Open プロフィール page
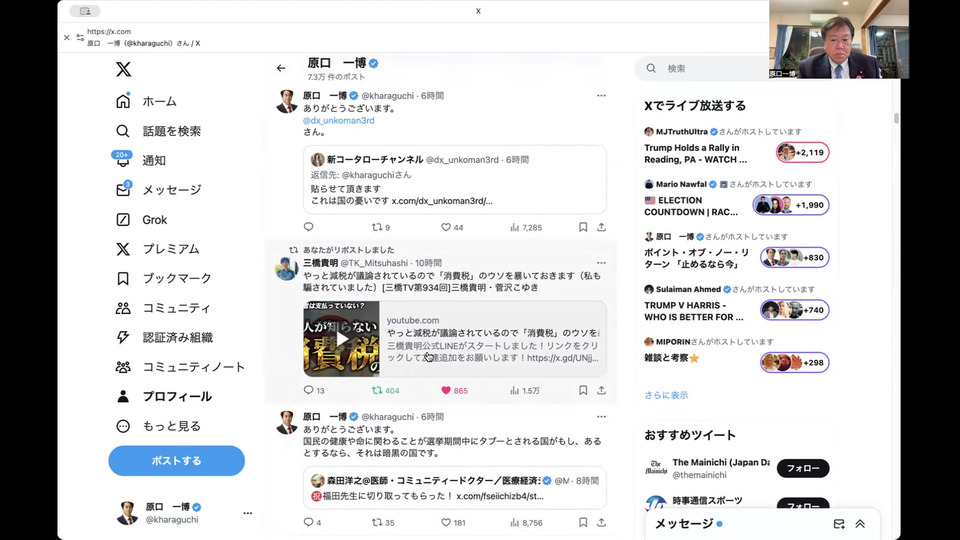Screen dimensions: 960x540 point(163,396)
